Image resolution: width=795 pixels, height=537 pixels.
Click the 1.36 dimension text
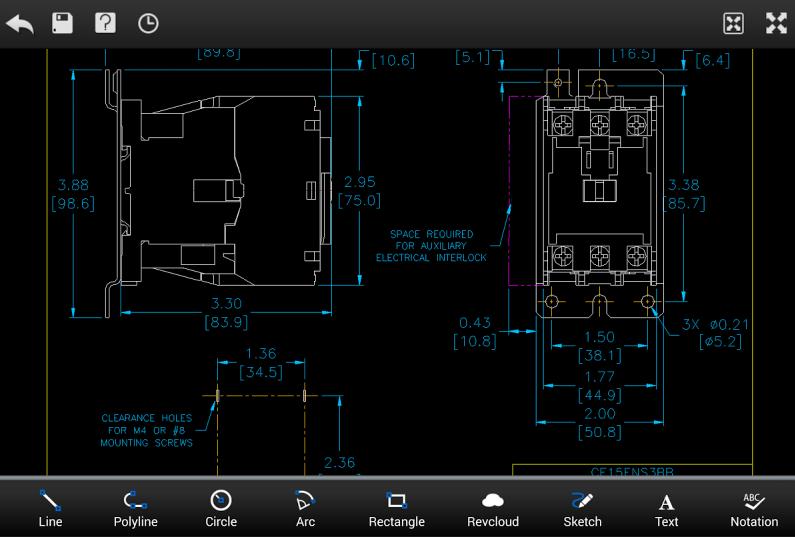261,353
